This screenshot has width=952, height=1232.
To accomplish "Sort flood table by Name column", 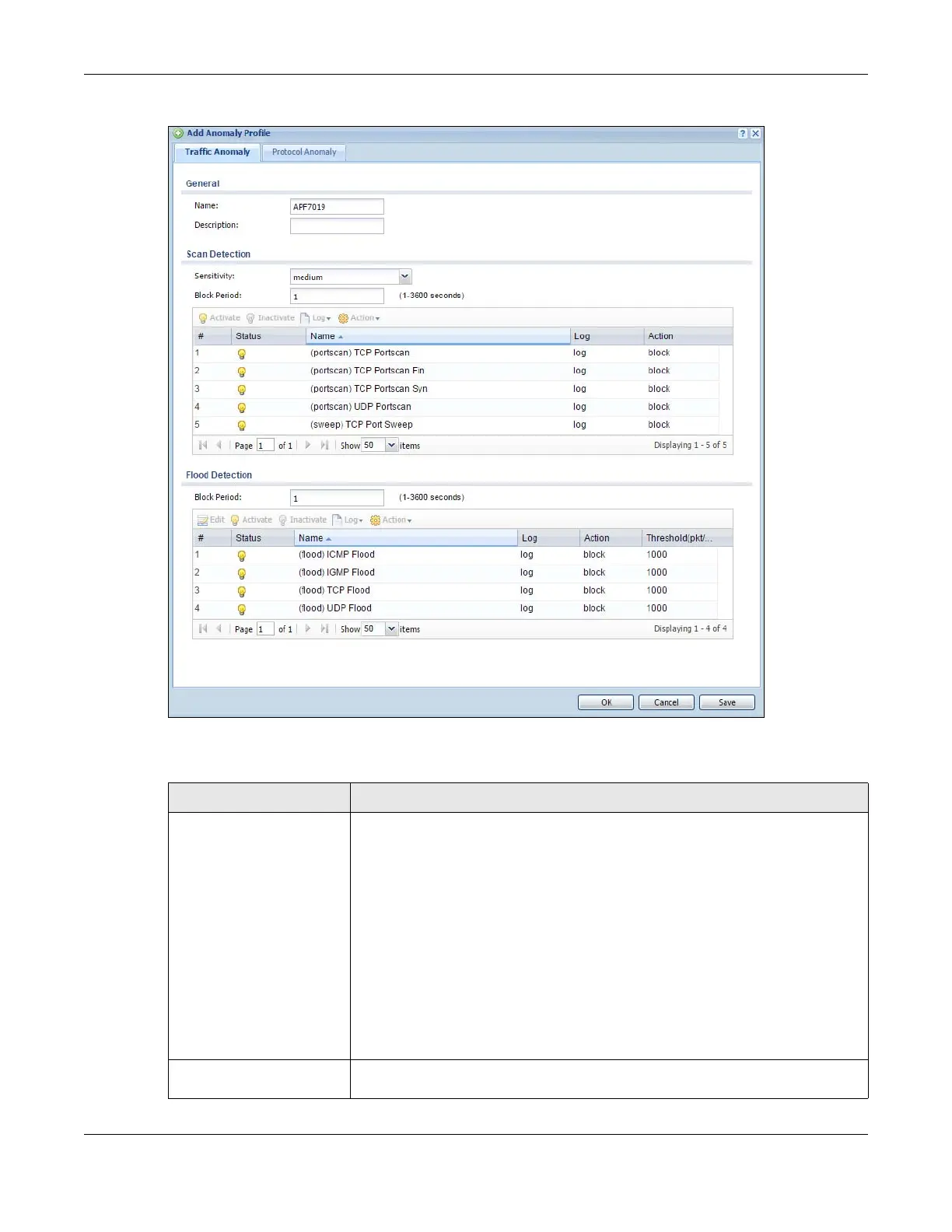I will 405,538.
